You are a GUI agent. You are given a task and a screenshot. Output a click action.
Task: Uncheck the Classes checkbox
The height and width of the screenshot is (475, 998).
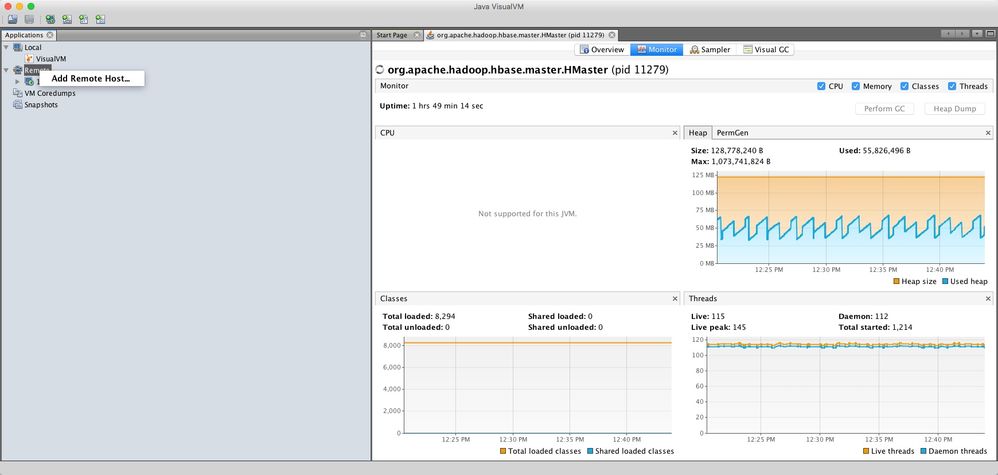click(904, 86)
